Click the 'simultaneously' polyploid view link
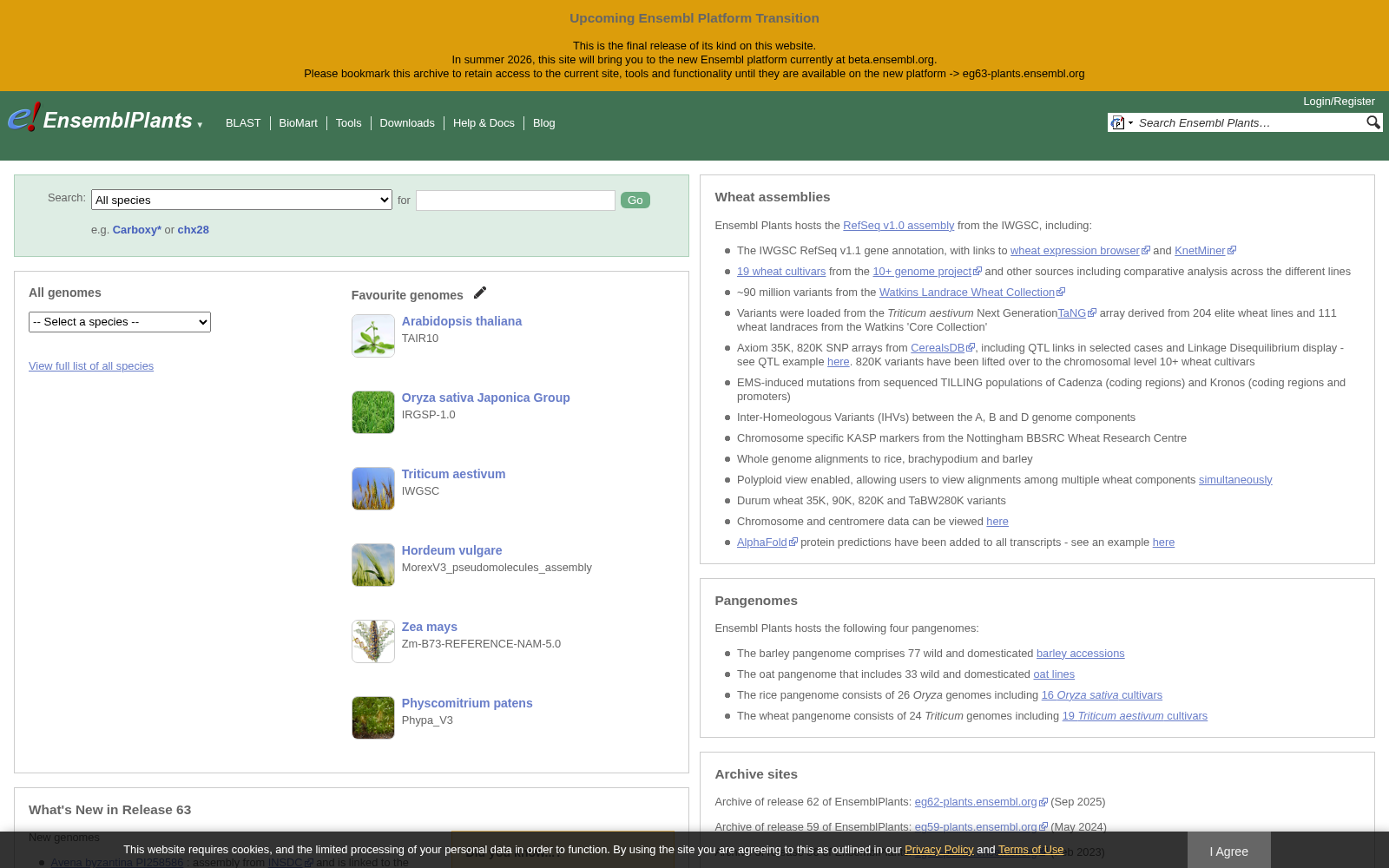 pyautogui.click(x=1235, y=480)
